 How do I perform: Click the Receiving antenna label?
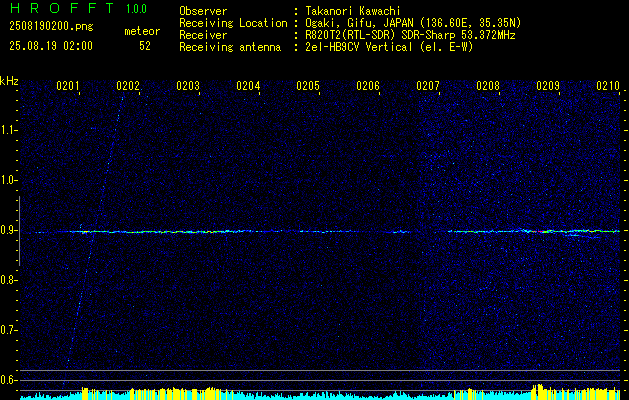pos(230,47)
